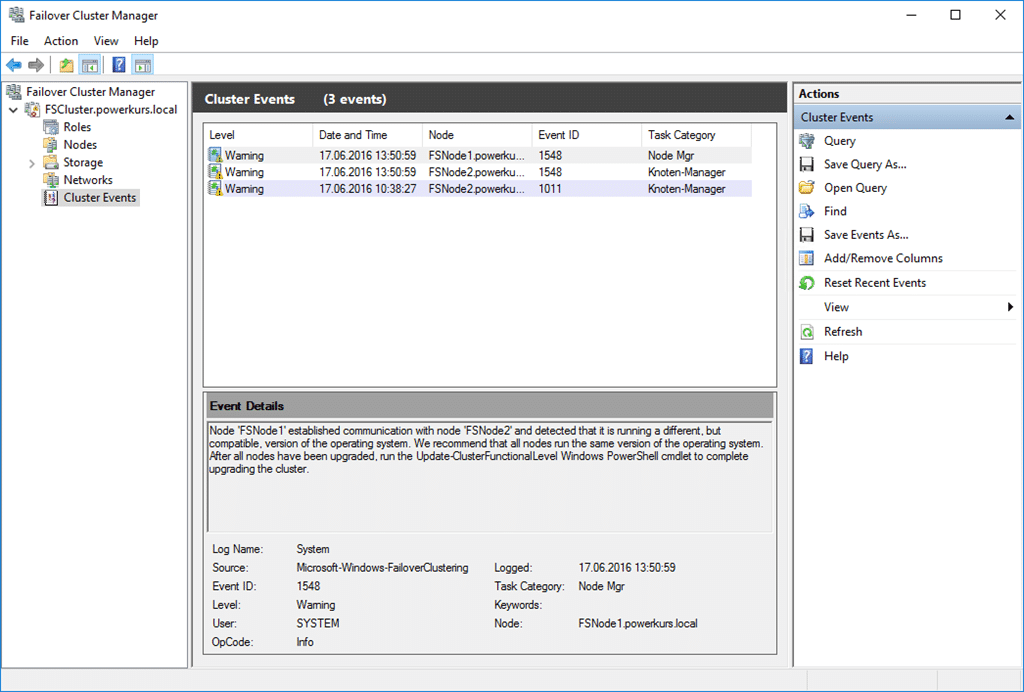Click the FSNode1.powerkurs.local node value in details
This screenshot has height=692, width=1024.
point(638,623)
